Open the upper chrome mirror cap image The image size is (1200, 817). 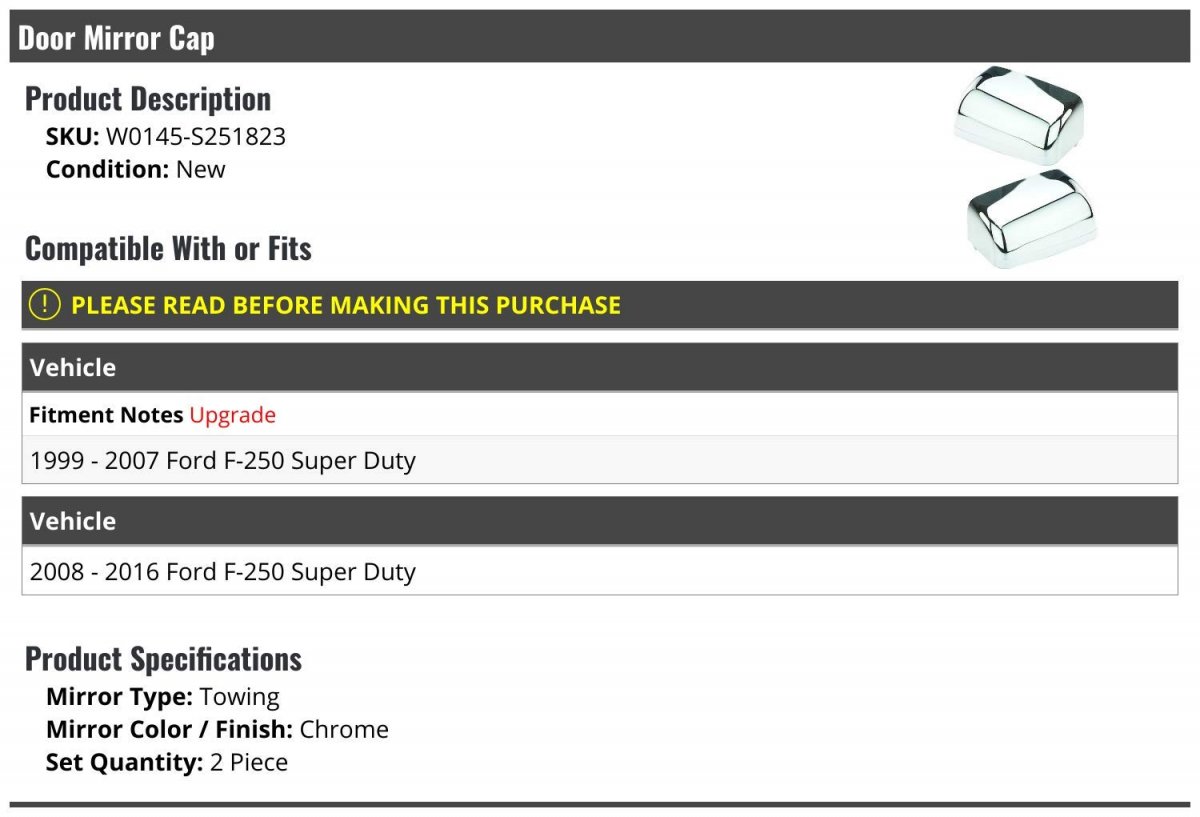(1018, 115)
